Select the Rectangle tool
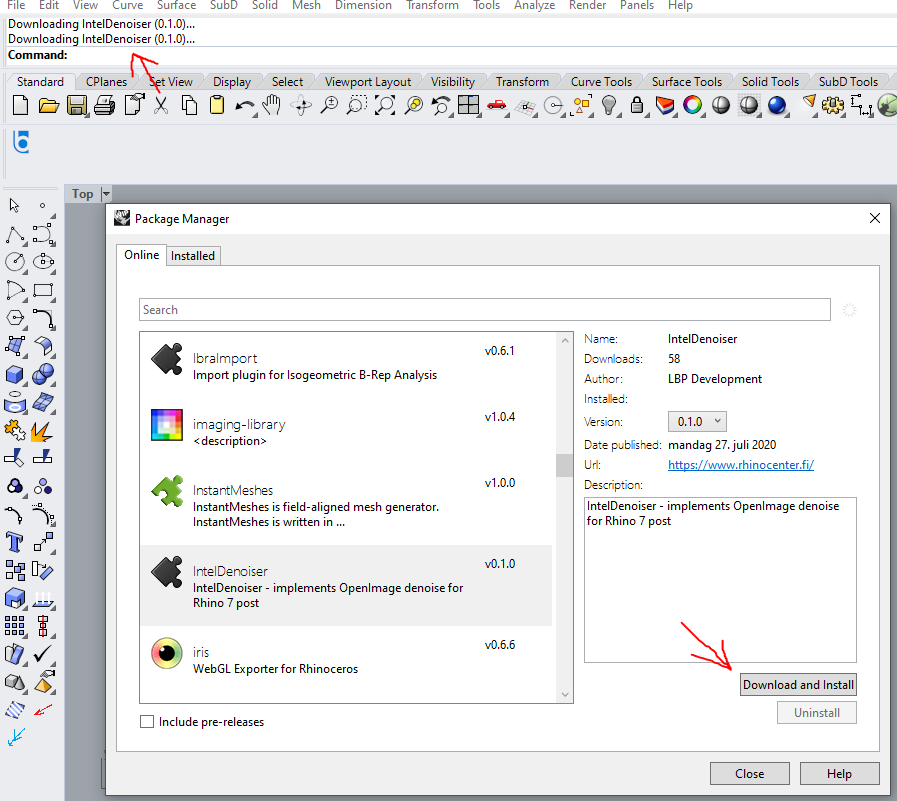This screenshot has width=897, height=801. click(x=43, y=290)
